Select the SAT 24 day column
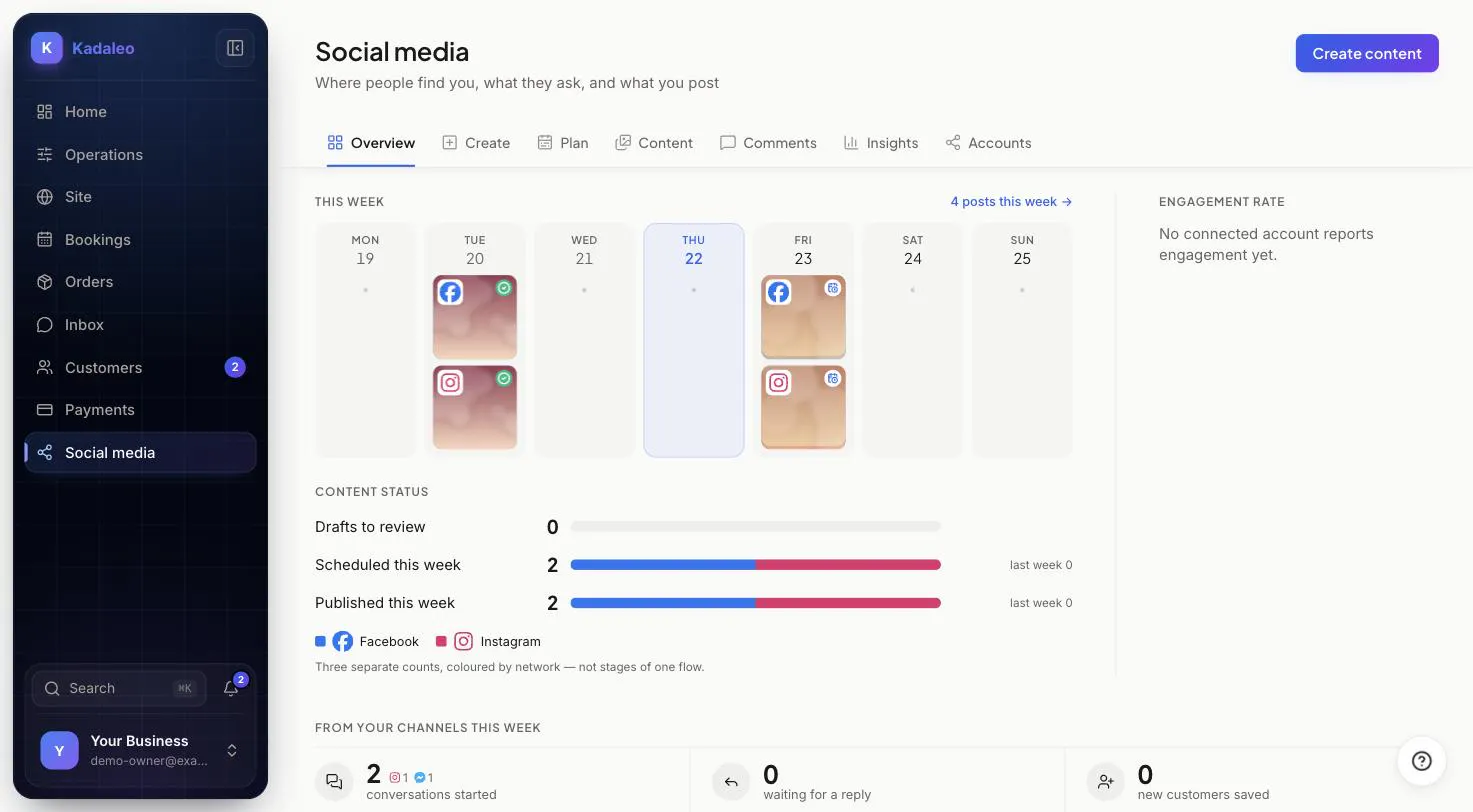1473x812 pixels. tap(912, 340)
